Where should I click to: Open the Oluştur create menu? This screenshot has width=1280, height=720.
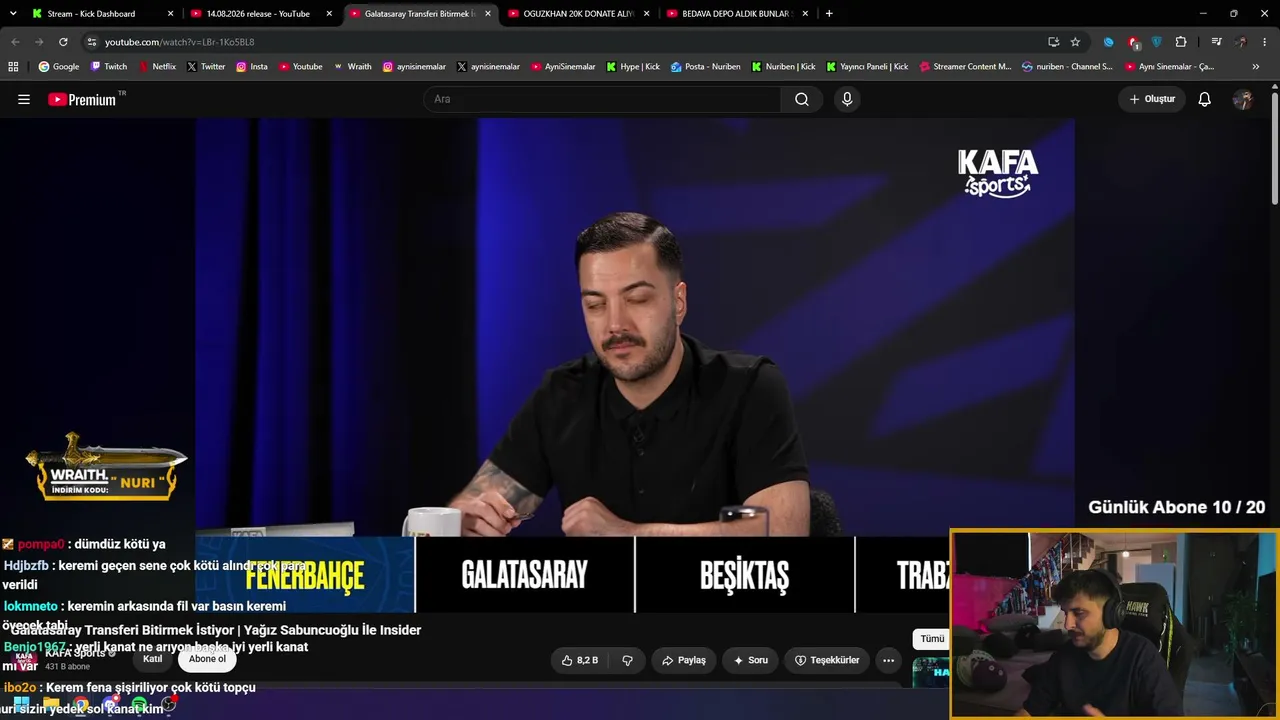point(1152,99)
